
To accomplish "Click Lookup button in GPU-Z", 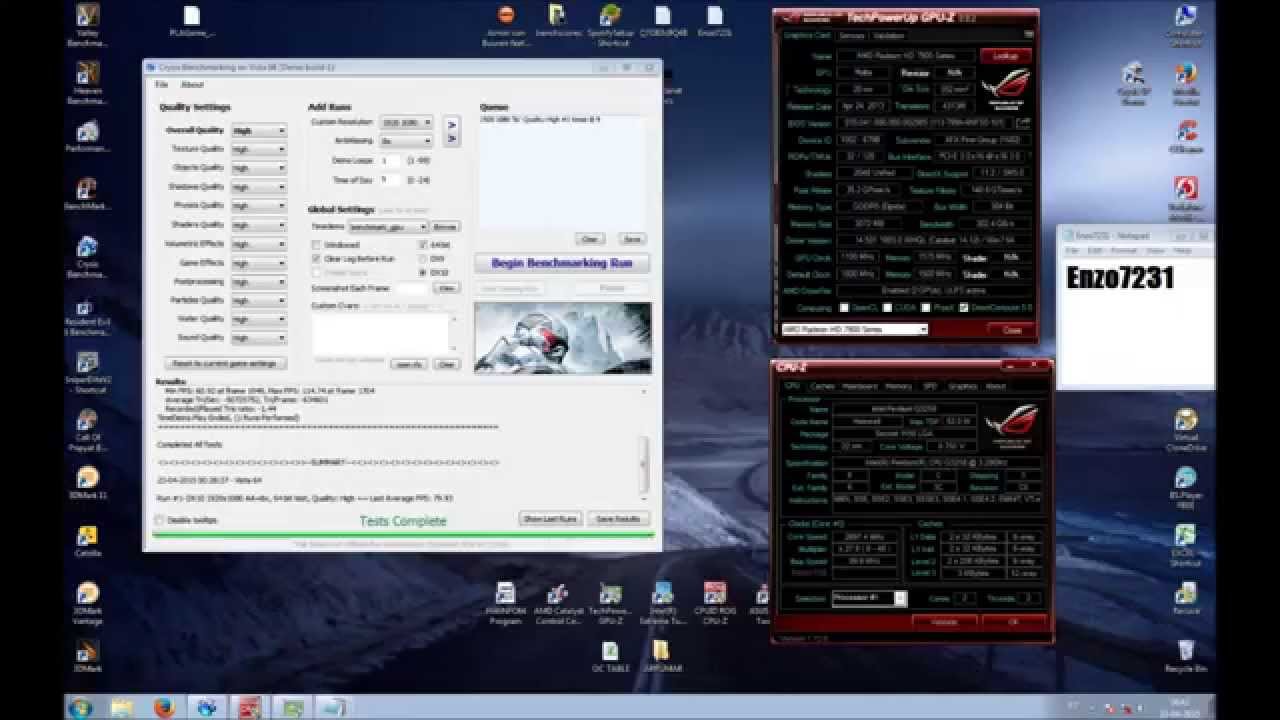I will [x=1005, y=56].
